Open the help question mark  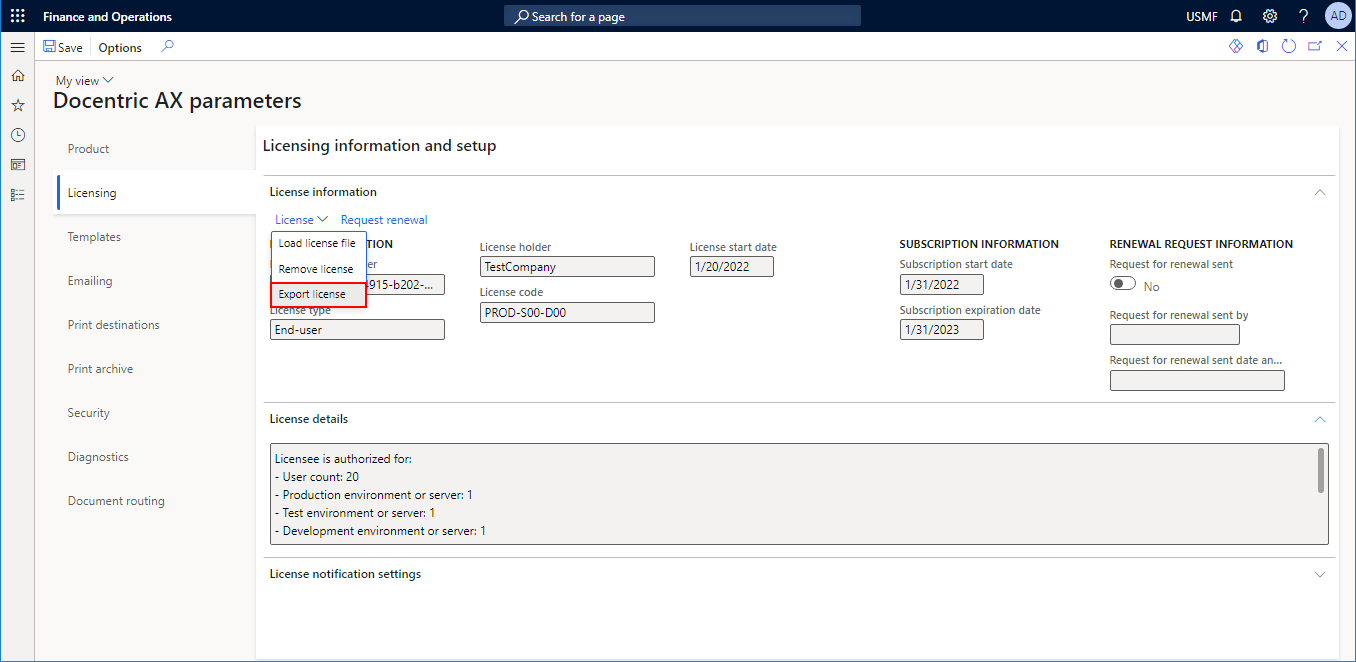click(1304, 16)
